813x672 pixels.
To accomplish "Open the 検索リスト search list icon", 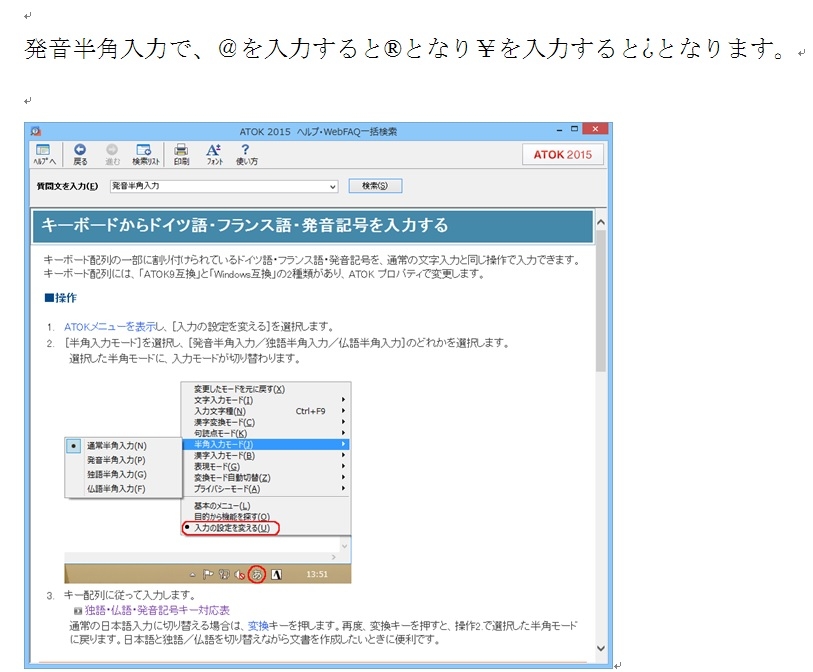I will pyautogui.click(x=145, y=155).
